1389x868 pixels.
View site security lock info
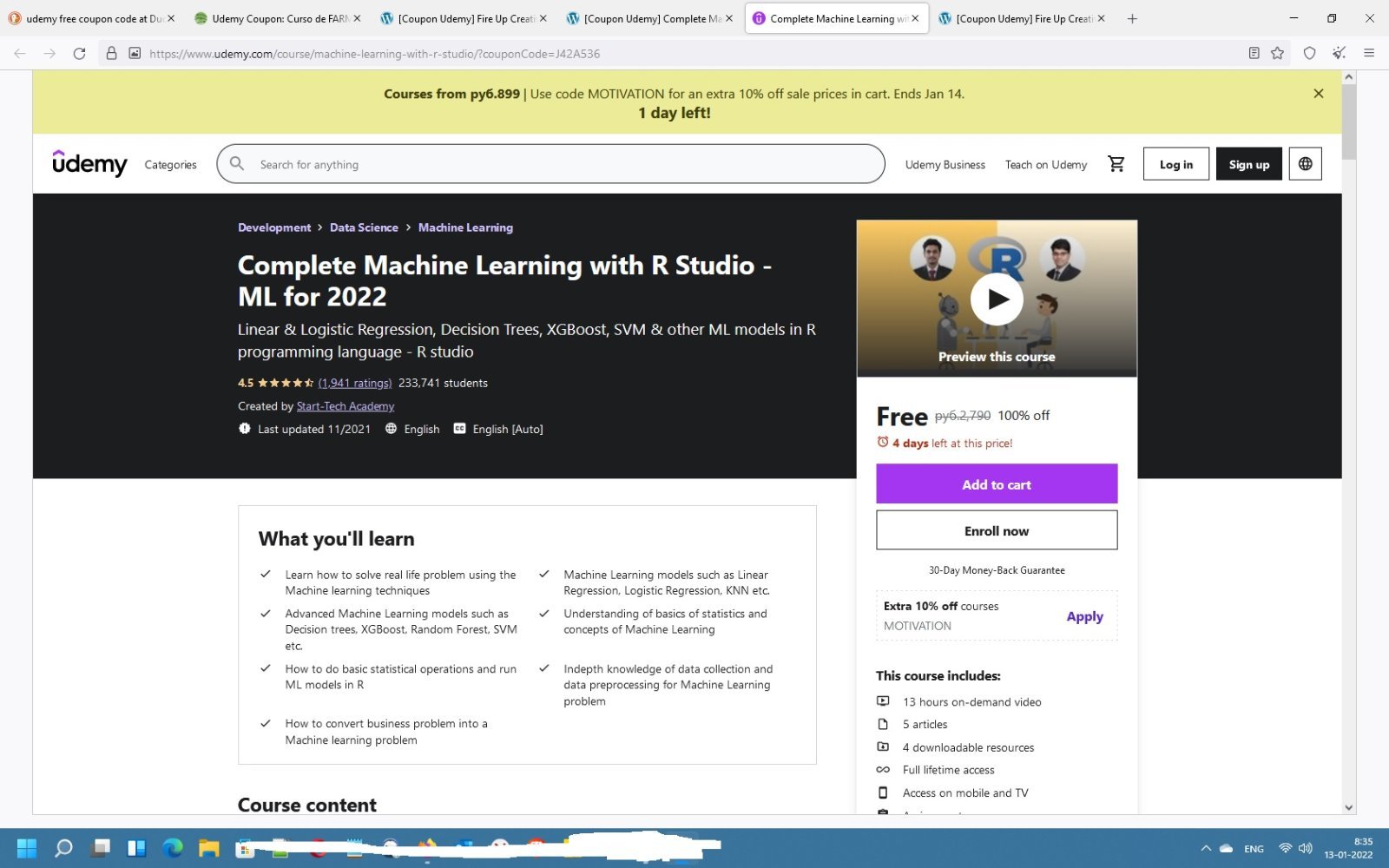111,54
